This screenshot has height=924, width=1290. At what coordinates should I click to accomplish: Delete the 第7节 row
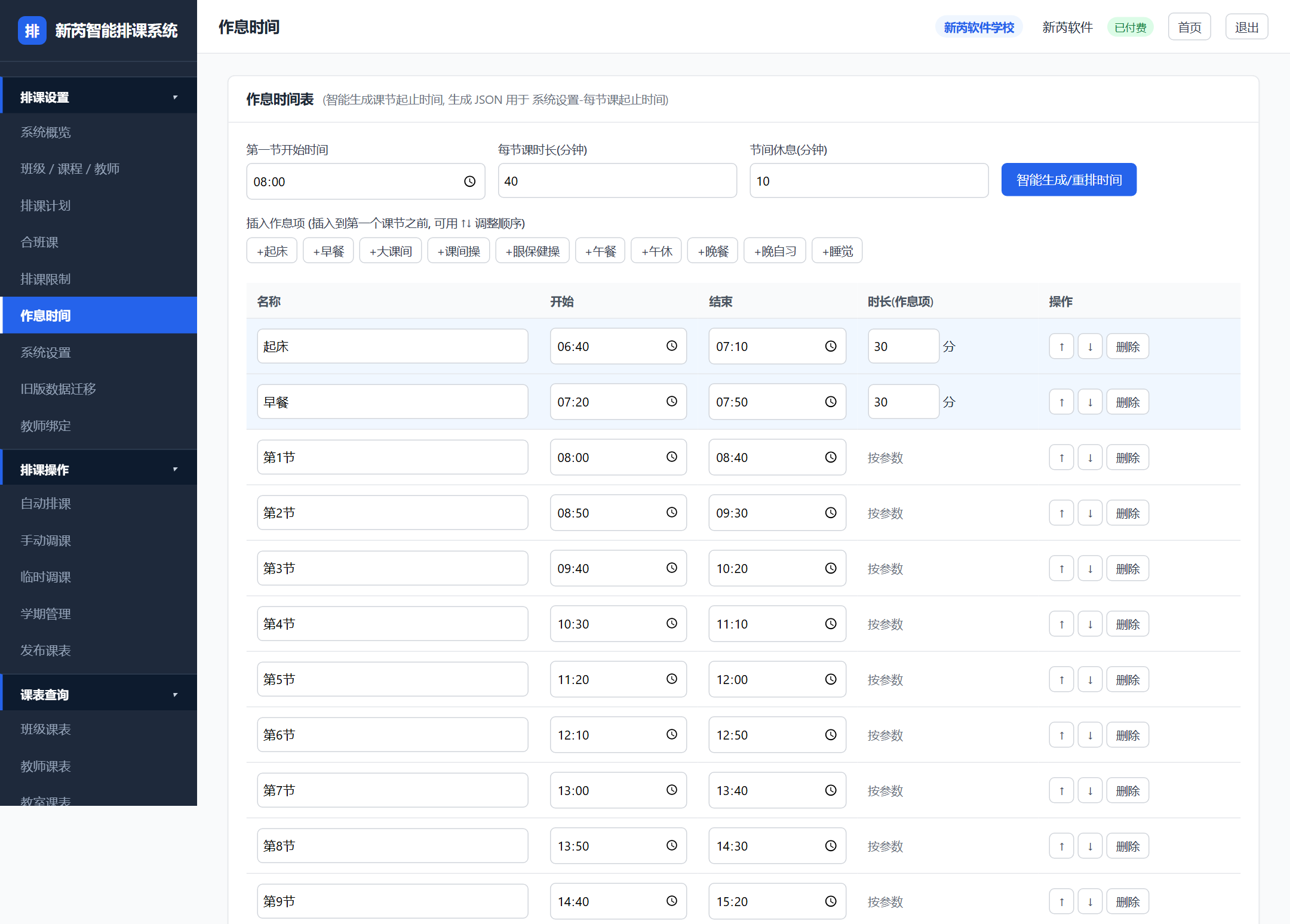coord(1128,790)
